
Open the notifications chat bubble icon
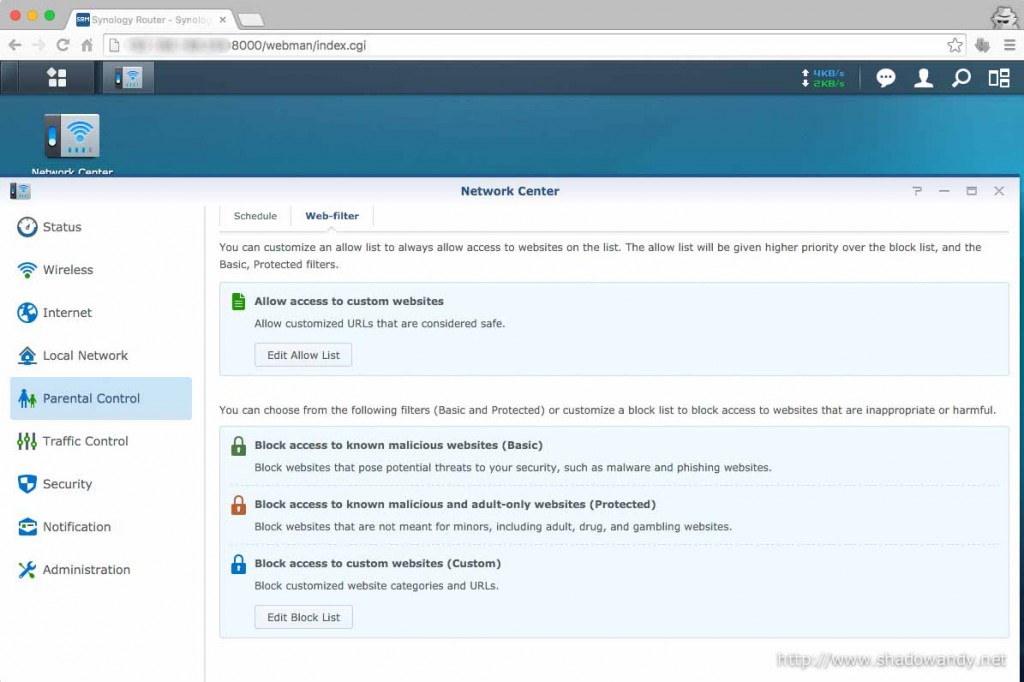[885, 78]
